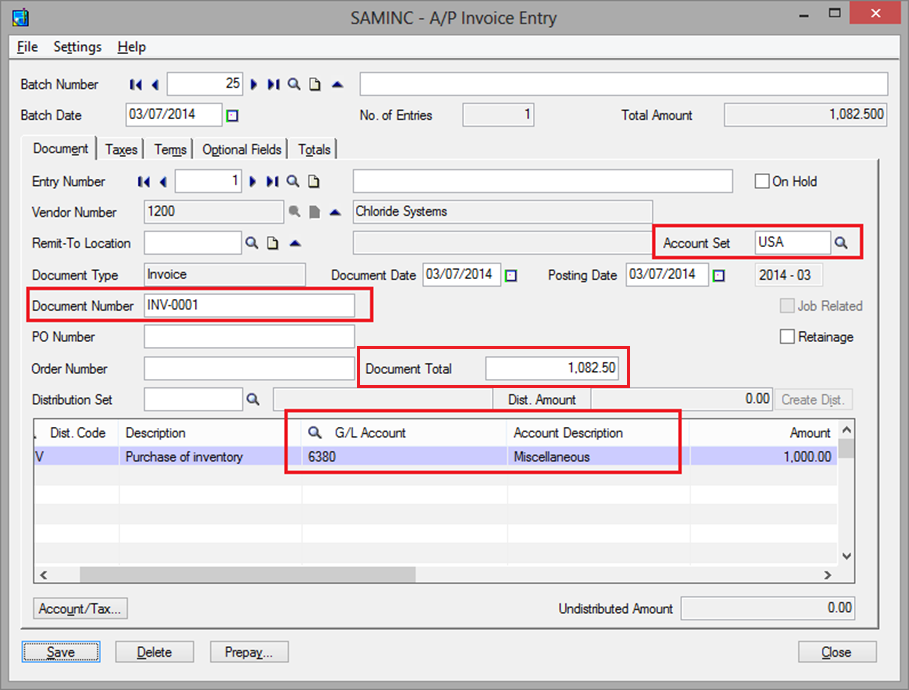Go to previous batch number
This screenshot has height=690, width=909.
pyautogui.click(x=155, y=85)
